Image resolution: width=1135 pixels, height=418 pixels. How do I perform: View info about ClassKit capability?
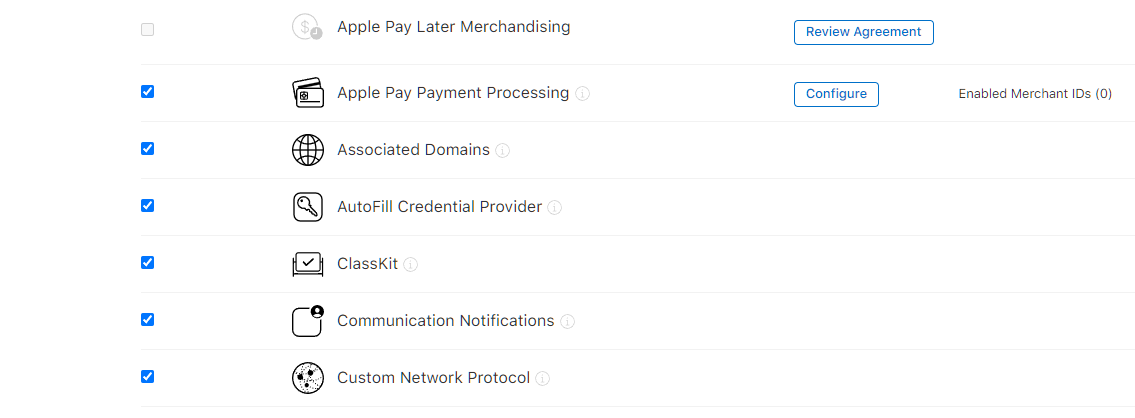pyautogui.click(x=411, y=265)
